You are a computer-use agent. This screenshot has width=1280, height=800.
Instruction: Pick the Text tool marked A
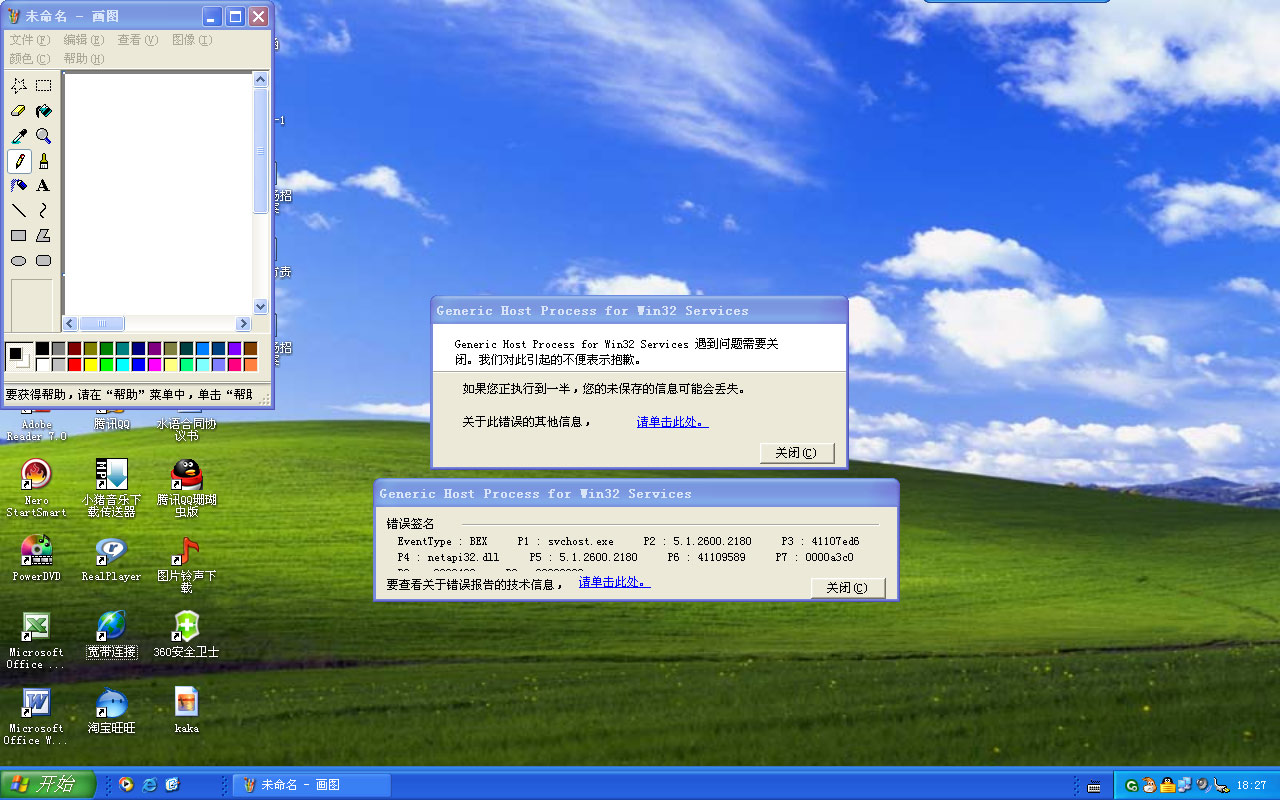pyautogui.click(x=44, y=186)
